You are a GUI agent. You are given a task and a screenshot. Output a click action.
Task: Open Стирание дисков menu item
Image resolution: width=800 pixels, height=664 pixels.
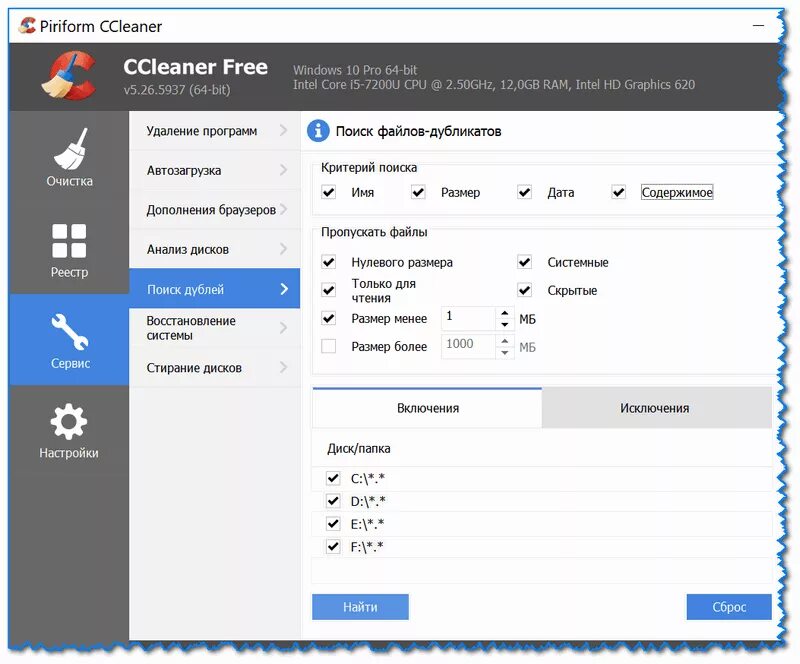tap(214, 367)
